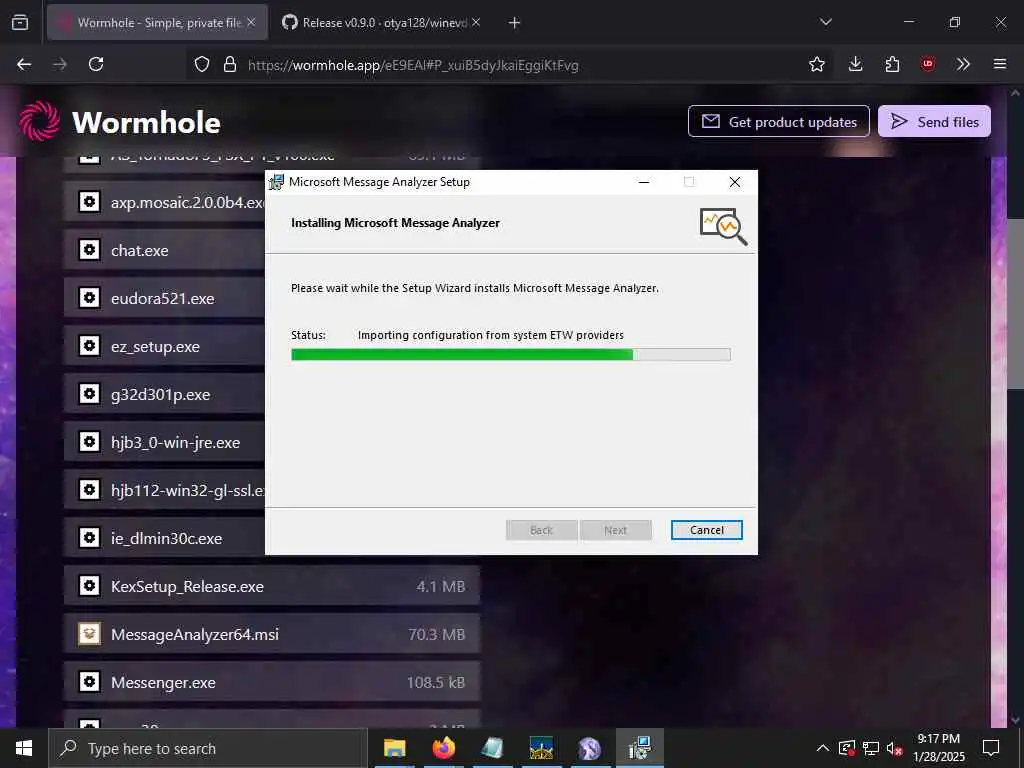Open the notification center icon

[x=991, y=748]
